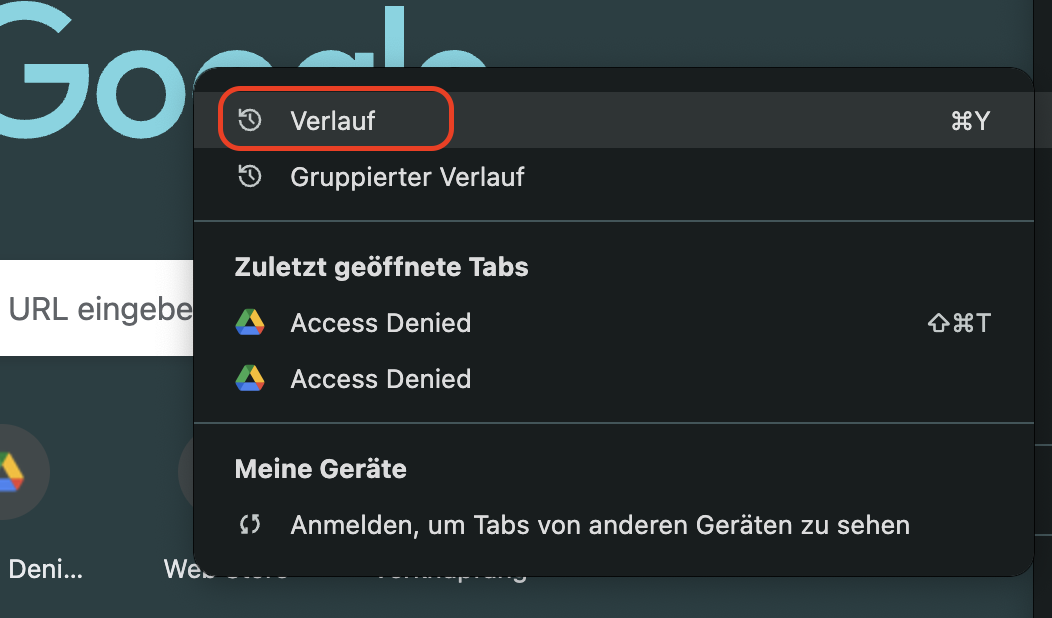Click the clock icon beside Gruppierter Verlauf

250,177
